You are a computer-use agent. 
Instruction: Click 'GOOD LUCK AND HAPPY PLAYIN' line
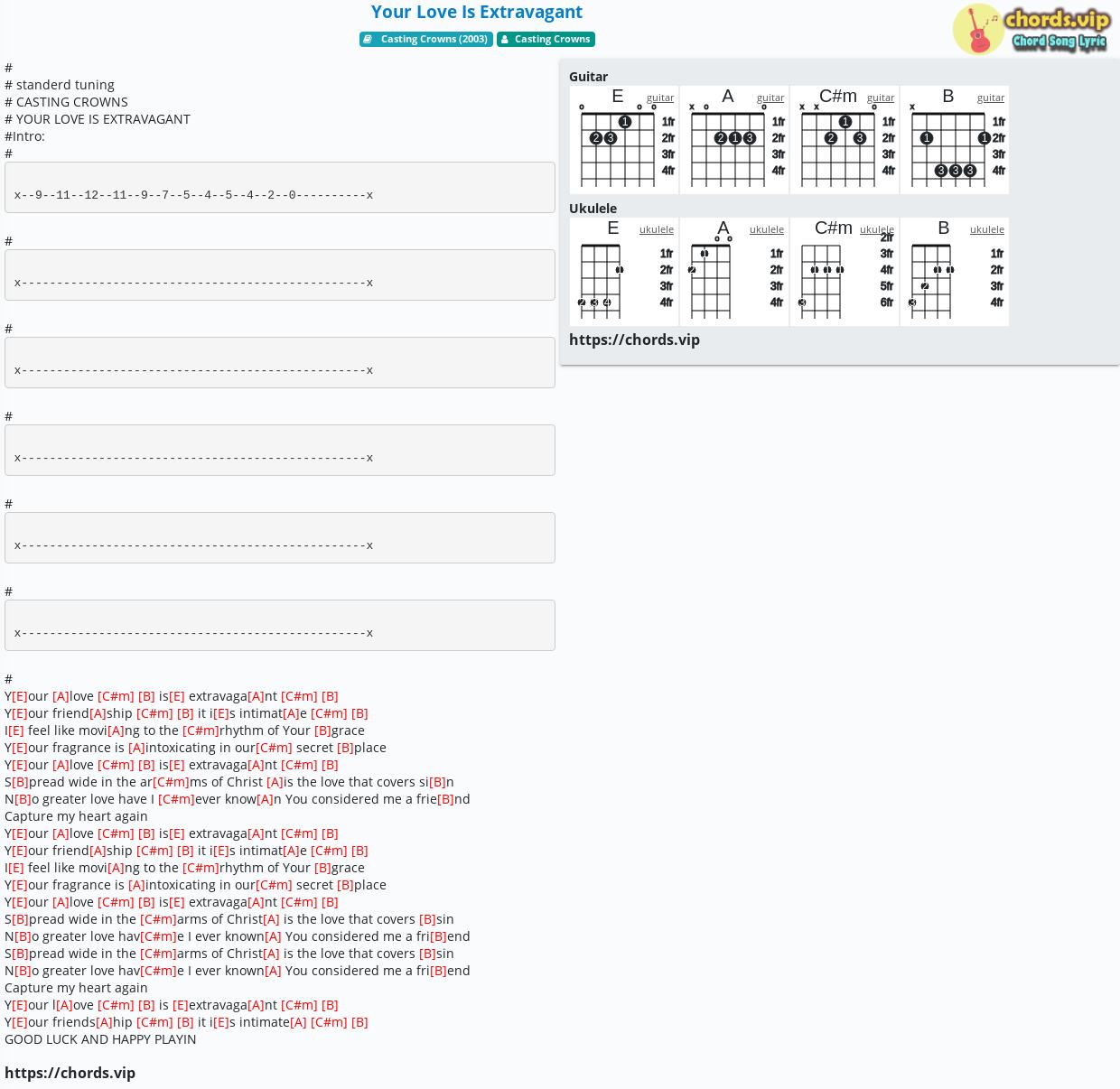(x=100, y=1039)
